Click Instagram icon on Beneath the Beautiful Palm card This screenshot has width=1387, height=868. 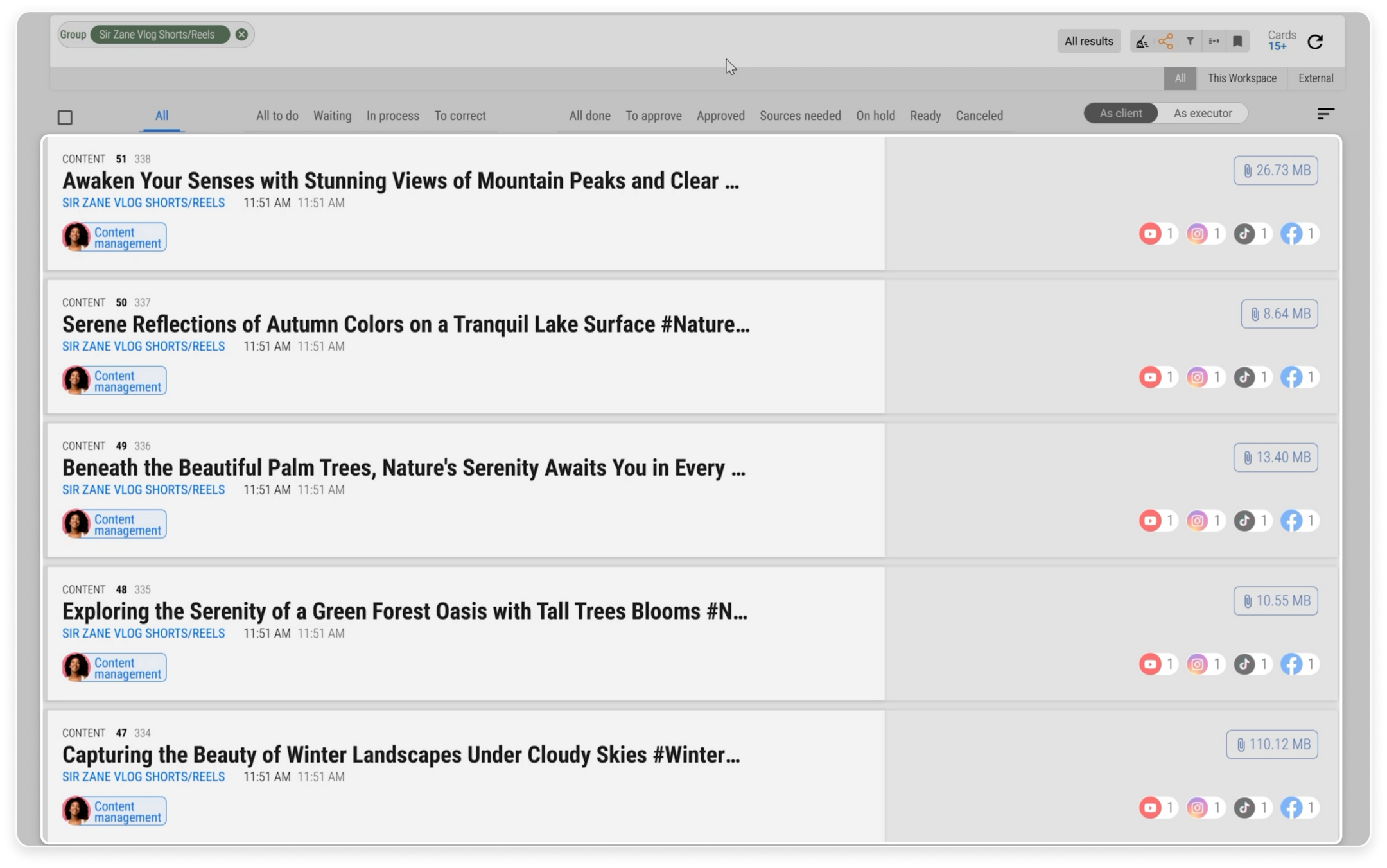1197,521
